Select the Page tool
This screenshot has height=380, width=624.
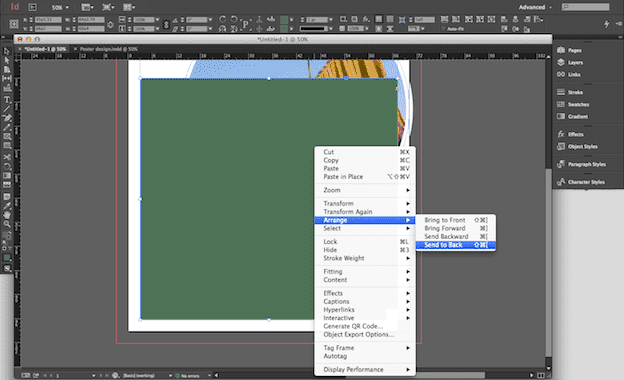[x=7, y=70]
